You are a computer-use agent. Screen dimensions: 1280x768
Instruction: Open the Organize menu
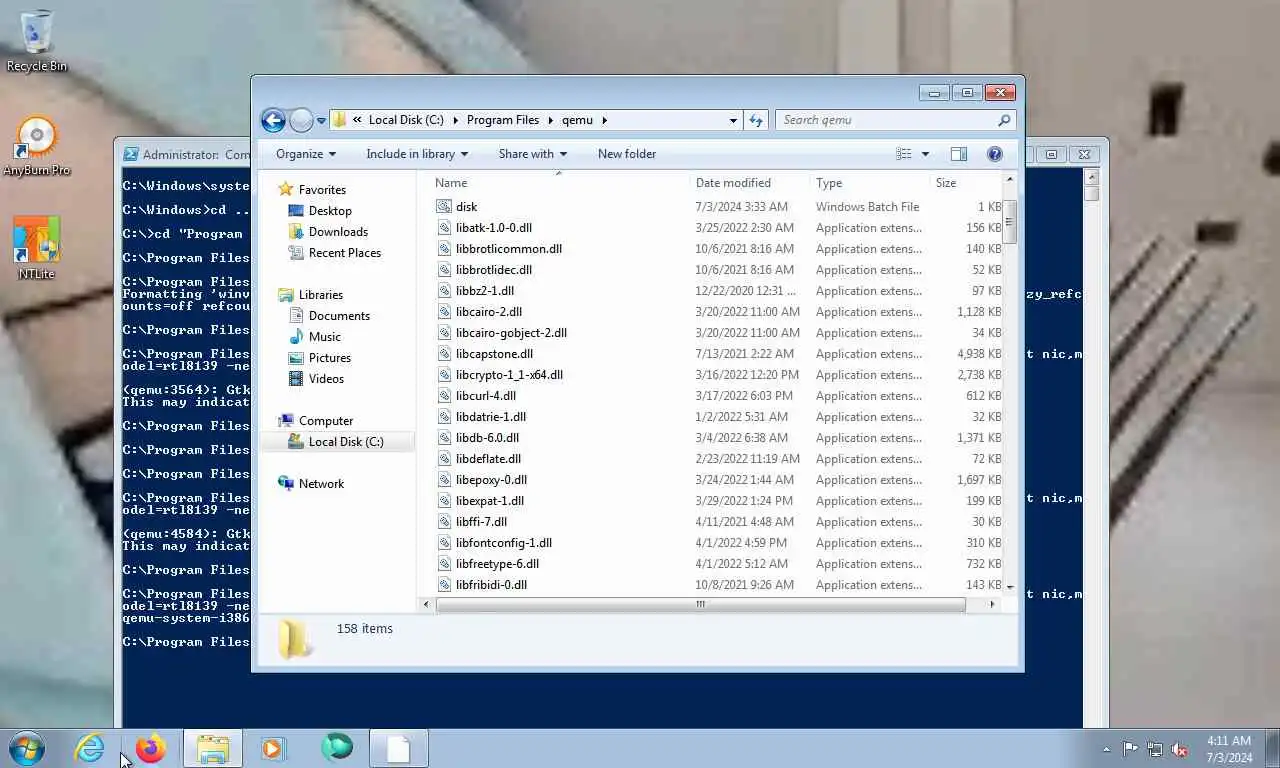(x=306, y=154)
